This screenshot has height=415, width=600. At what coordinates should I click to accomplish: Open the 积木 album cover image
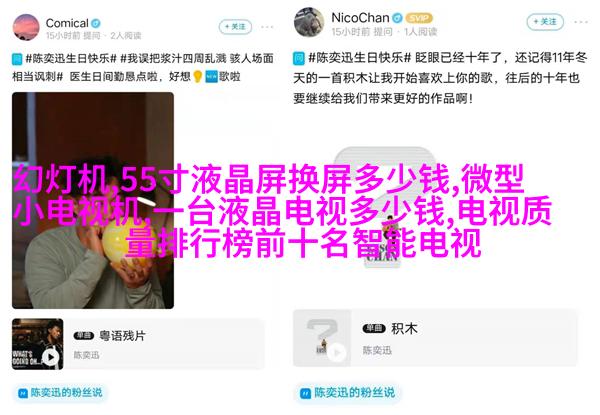point(322,338)
